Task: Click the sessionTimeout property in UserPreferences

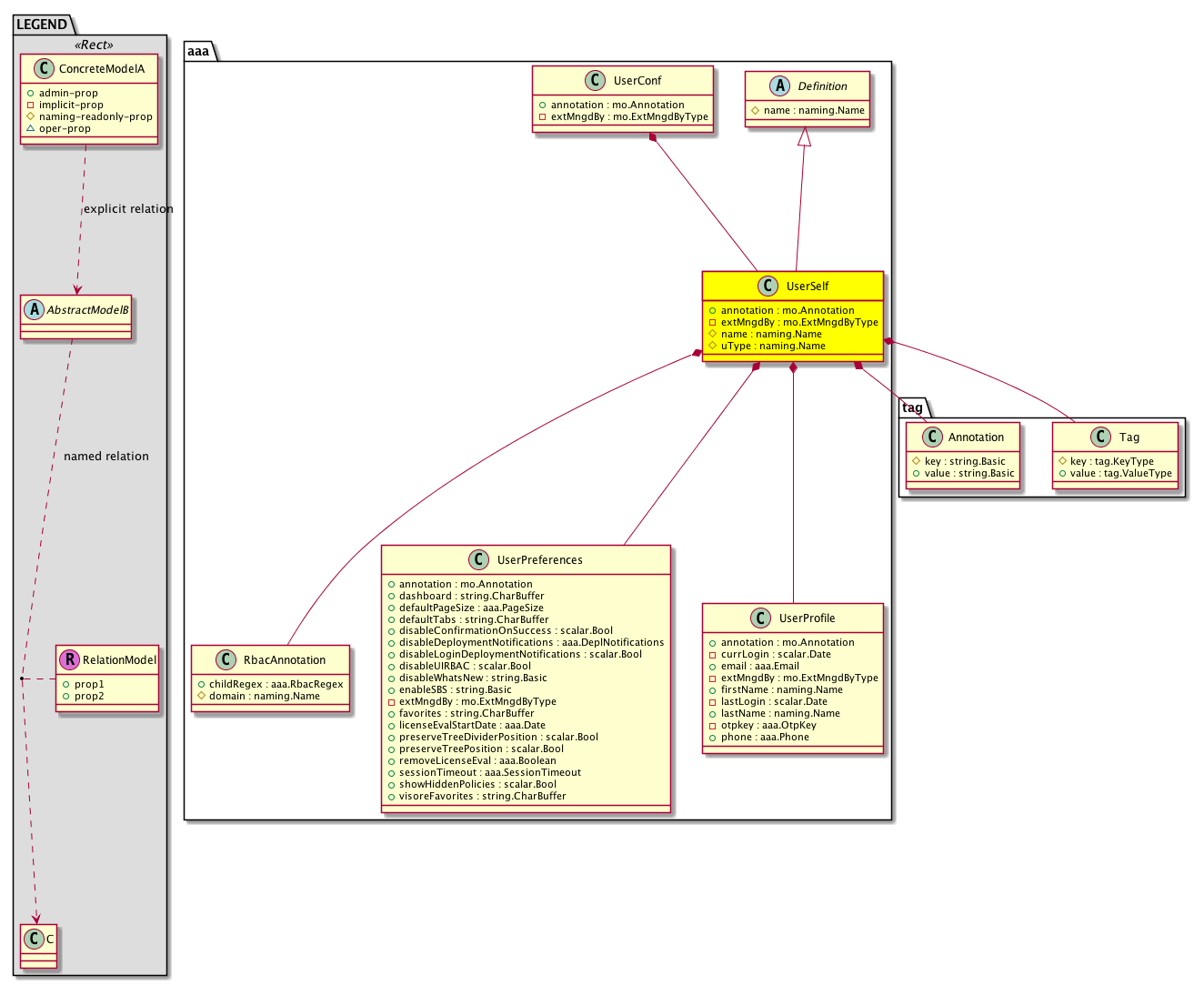Action: 489,773
